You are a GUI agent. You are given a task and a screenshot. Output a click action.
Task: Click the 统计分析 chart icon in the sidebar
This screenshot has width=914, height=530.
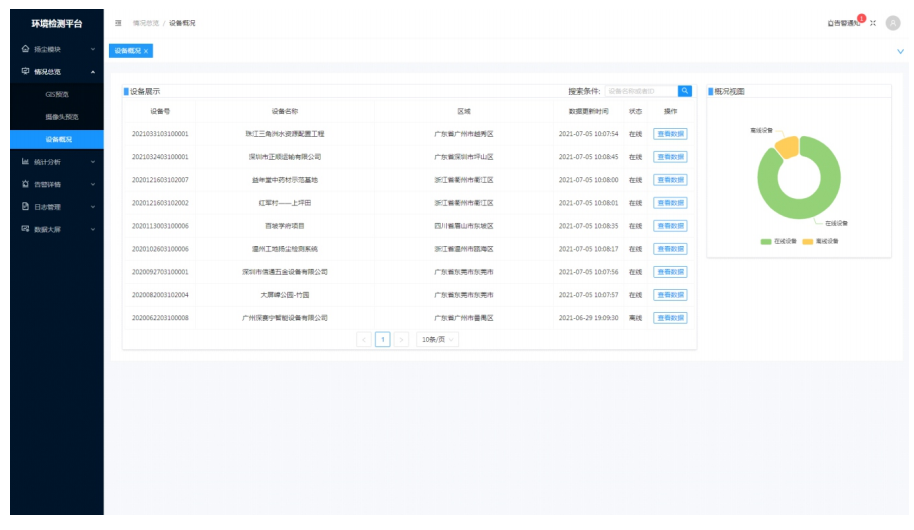[x=25, y=162]
